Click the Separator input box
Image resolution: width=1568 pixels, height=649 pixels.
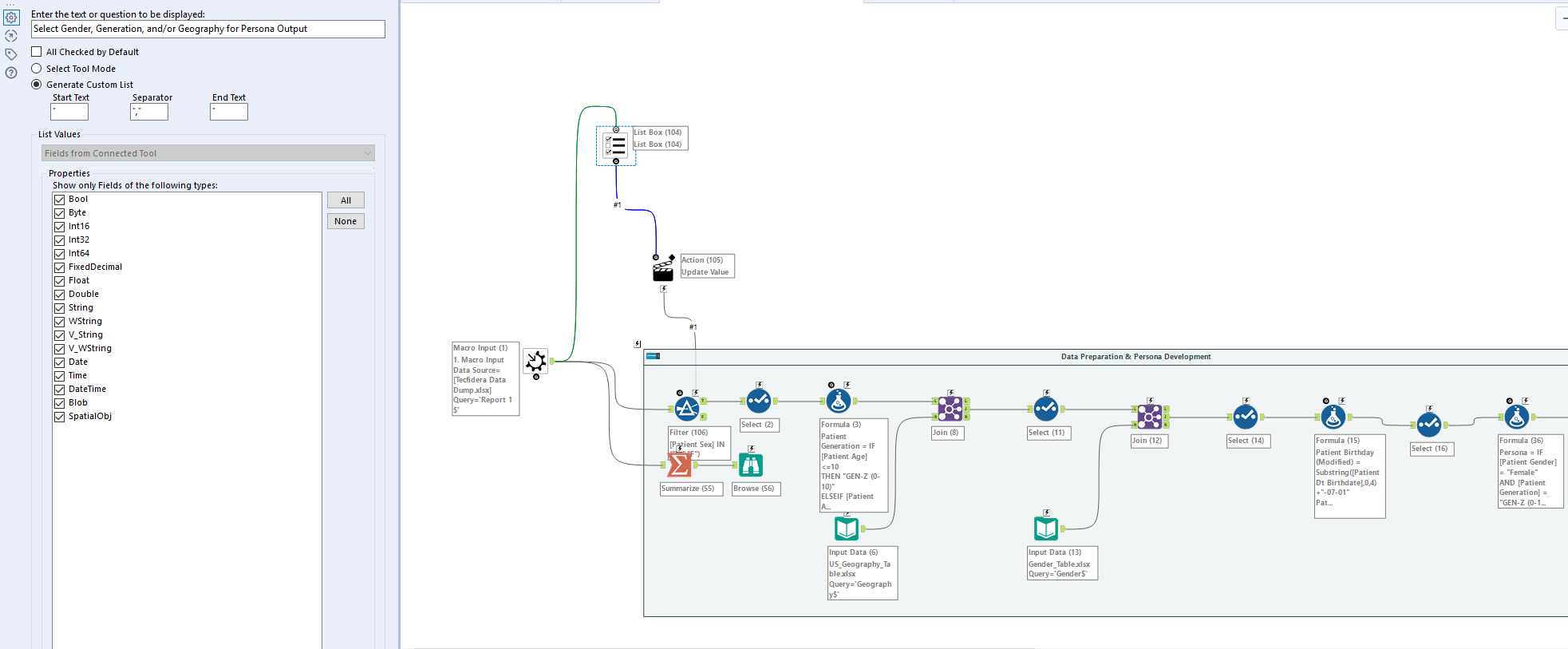(149, 112)
